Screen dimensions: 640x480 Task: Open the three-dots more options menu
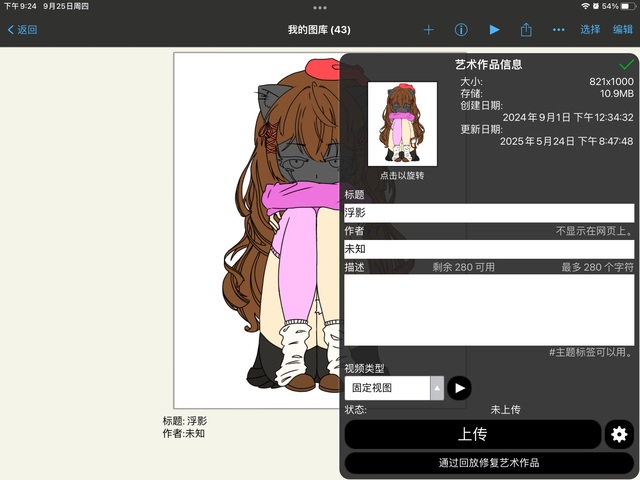(x=558, y=30)
